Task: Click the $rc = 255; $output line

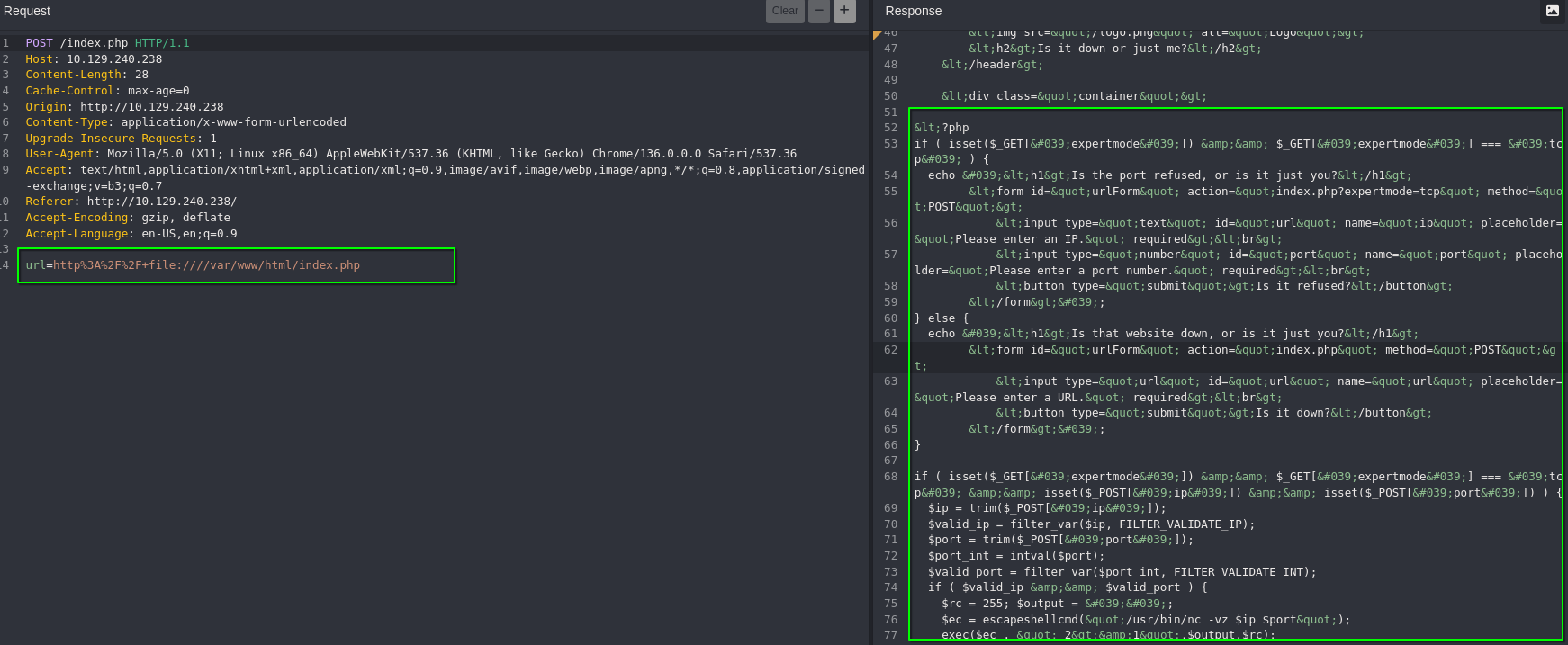Action: [x=1058, y=604]
